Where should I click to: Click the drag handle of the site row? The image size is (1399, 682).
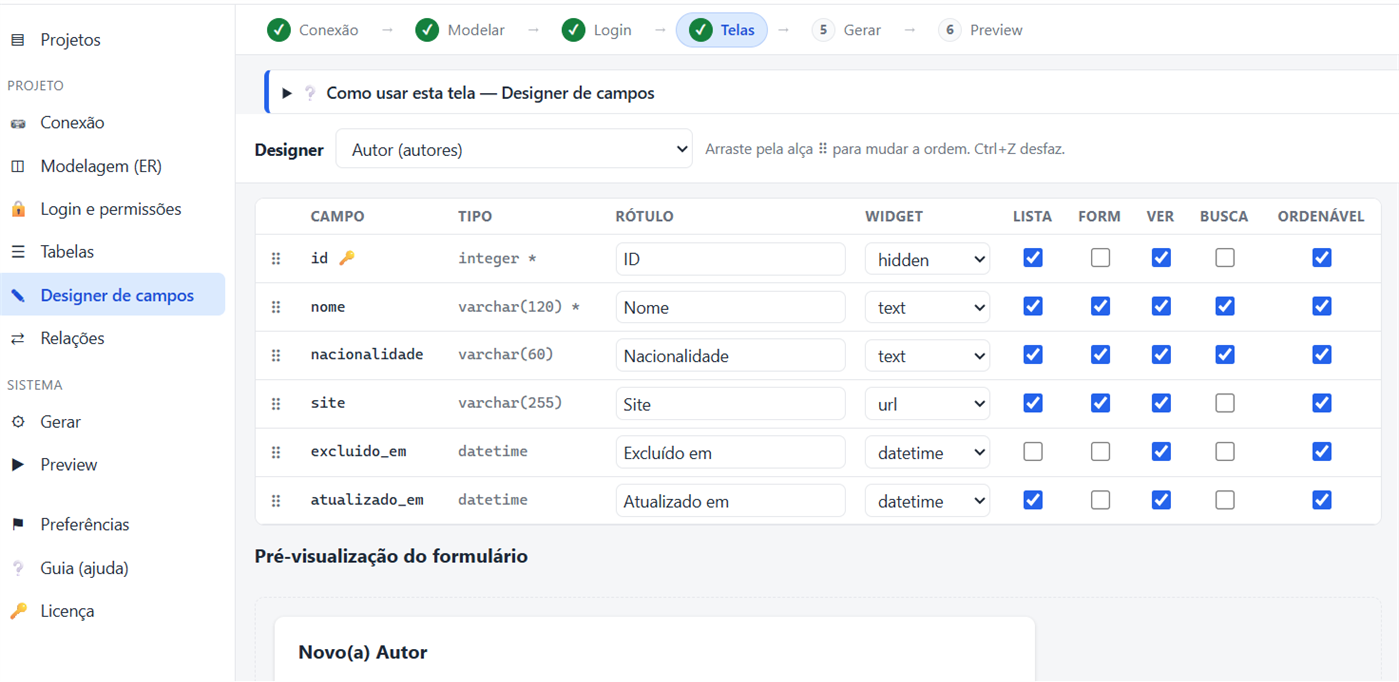point(276,404)
